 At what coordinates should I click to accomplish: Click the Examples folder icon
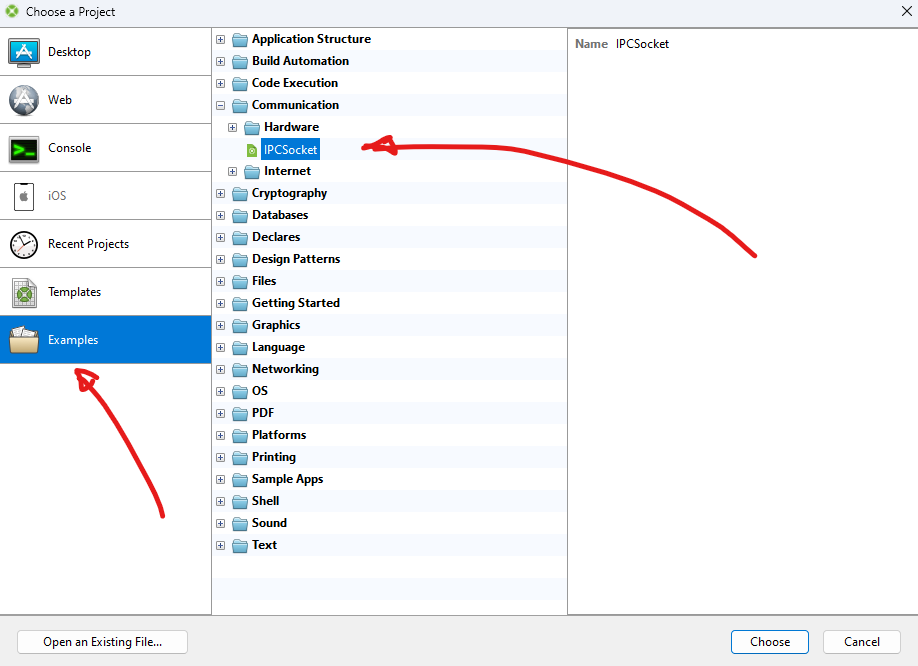(24, 340)
